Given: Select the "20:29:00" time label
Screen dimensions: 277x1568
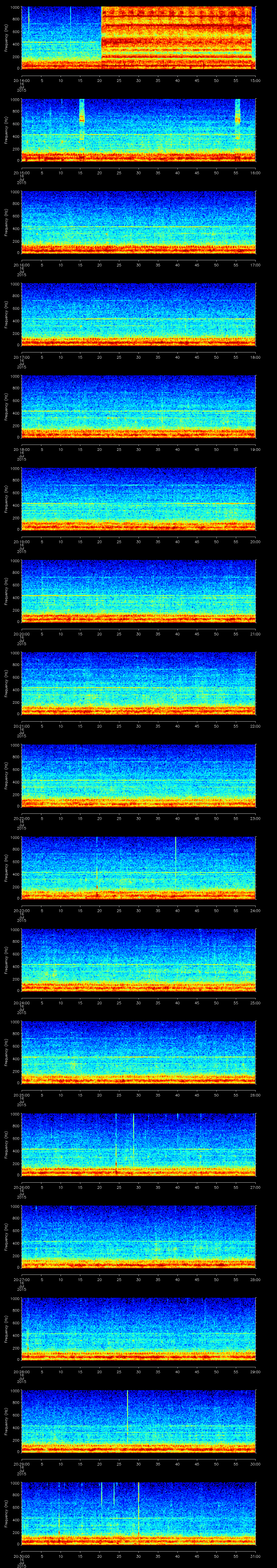Looking at the screenshot, I should [x=21, y=1464].
